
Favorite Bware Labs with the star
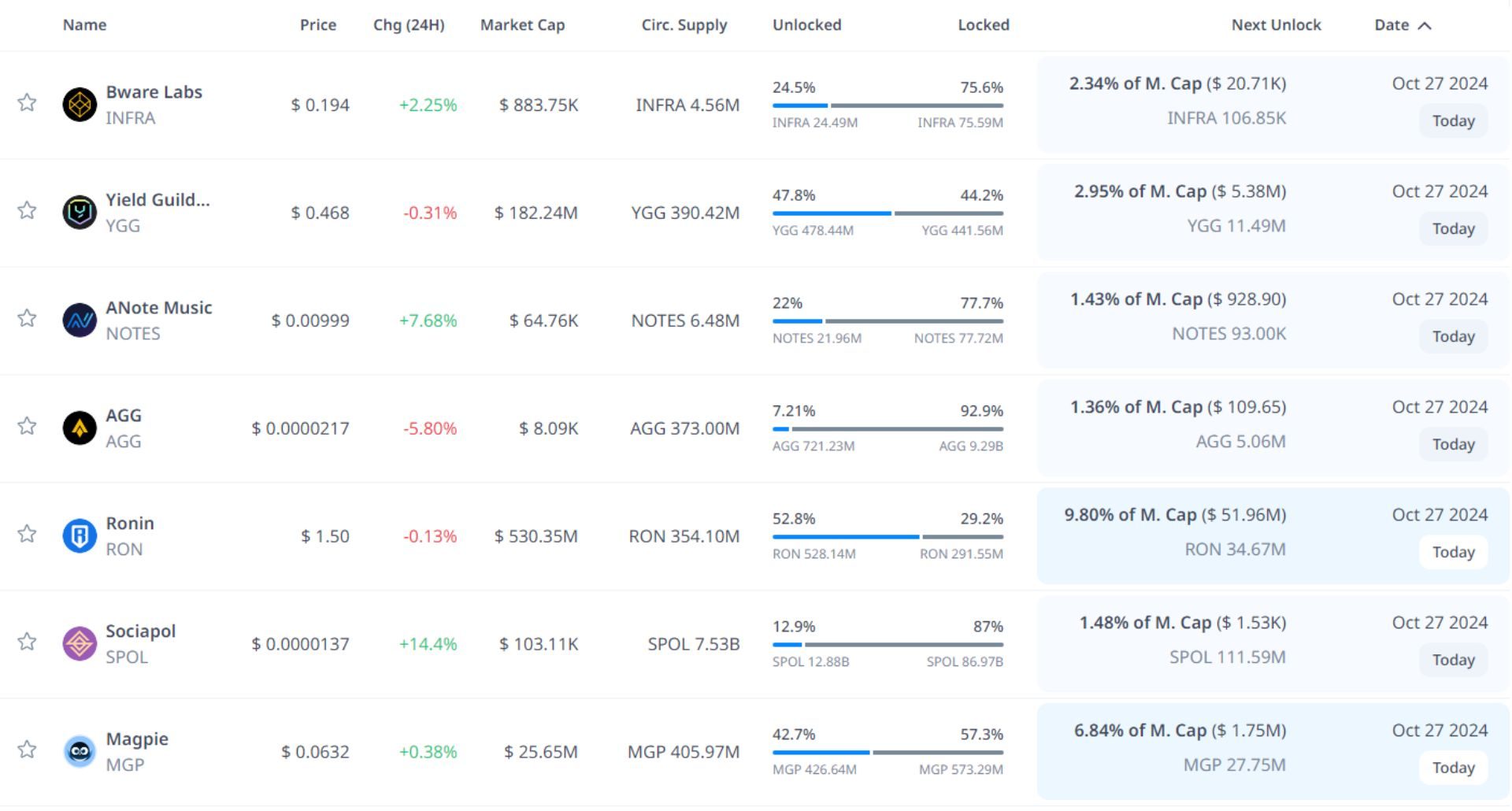(x=28, y=102)
